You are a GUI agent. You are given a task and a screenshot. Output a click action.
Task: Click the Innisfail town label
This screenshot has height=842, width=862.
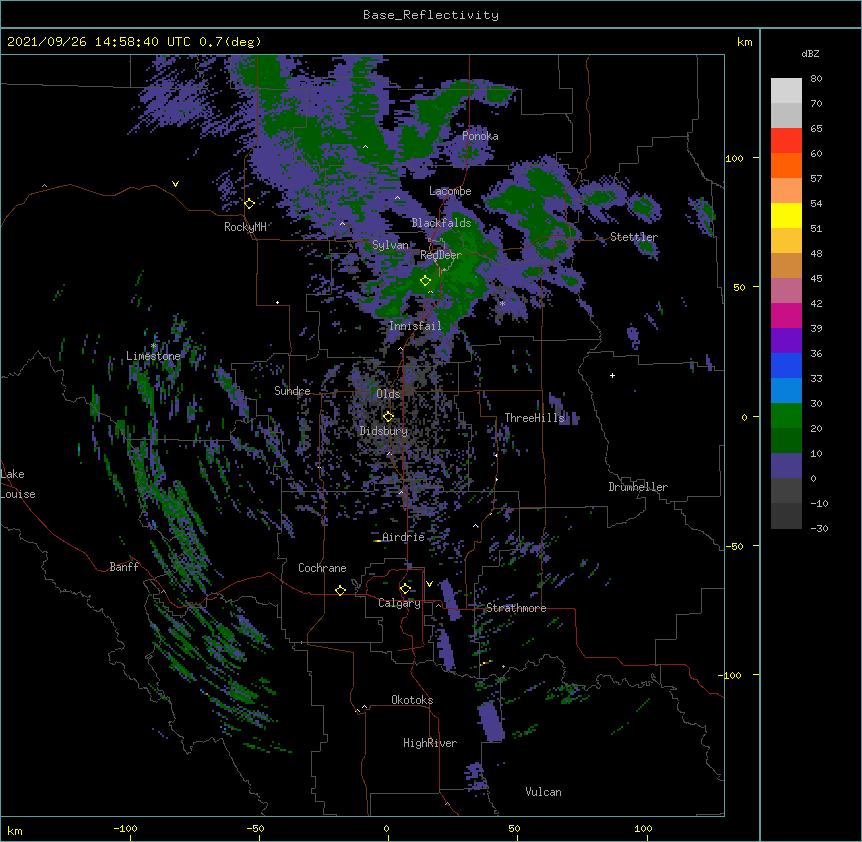[415, 326]
